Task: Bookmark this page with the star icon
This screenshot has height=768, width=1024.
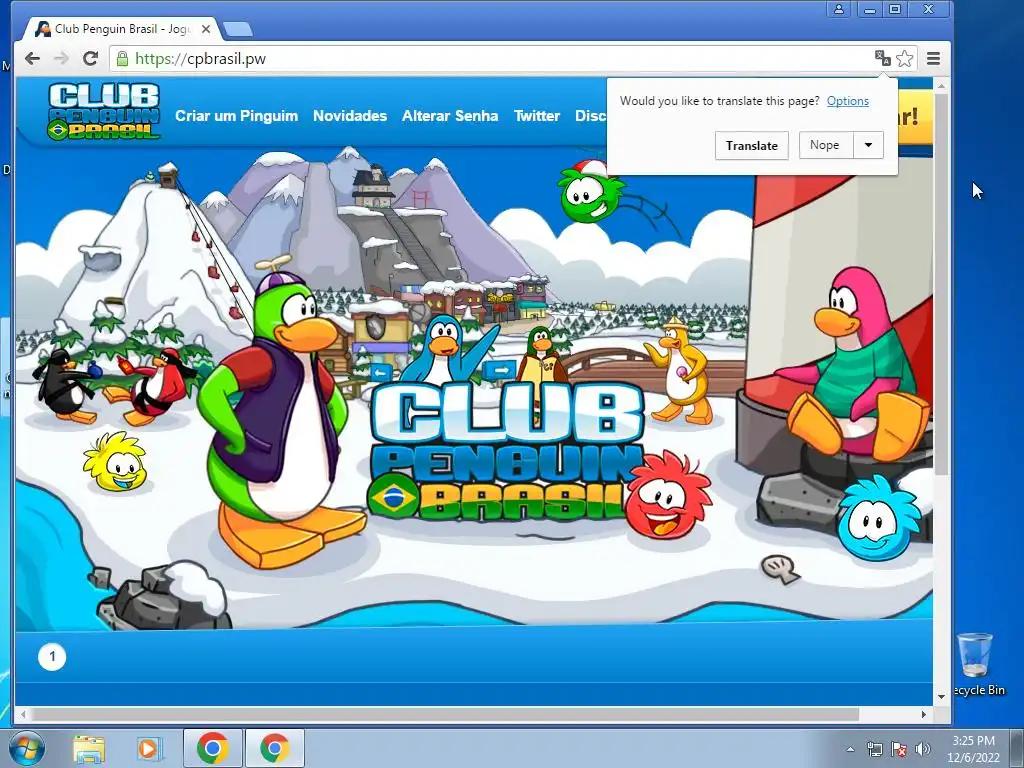Action: click(x=904, y=59)
